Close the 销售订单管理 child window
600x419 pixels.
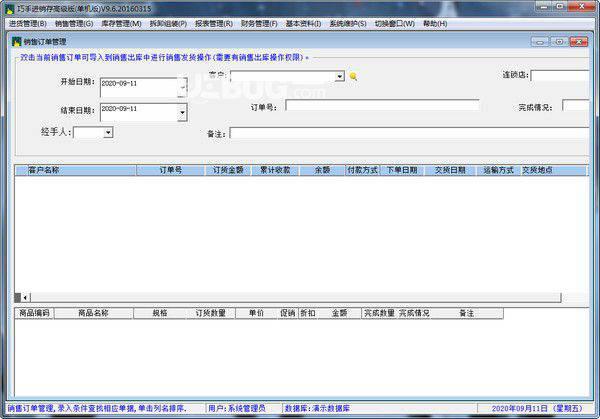coord(579,41)
